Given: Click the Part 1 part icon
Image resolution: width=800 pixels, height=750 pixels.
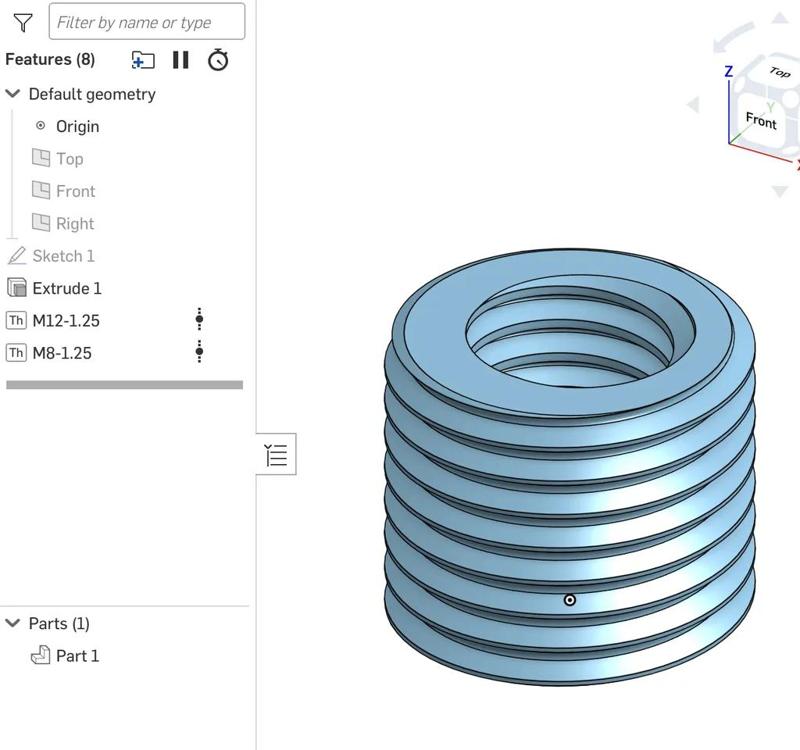Looking at the screenshot, I should pos(41,655).
